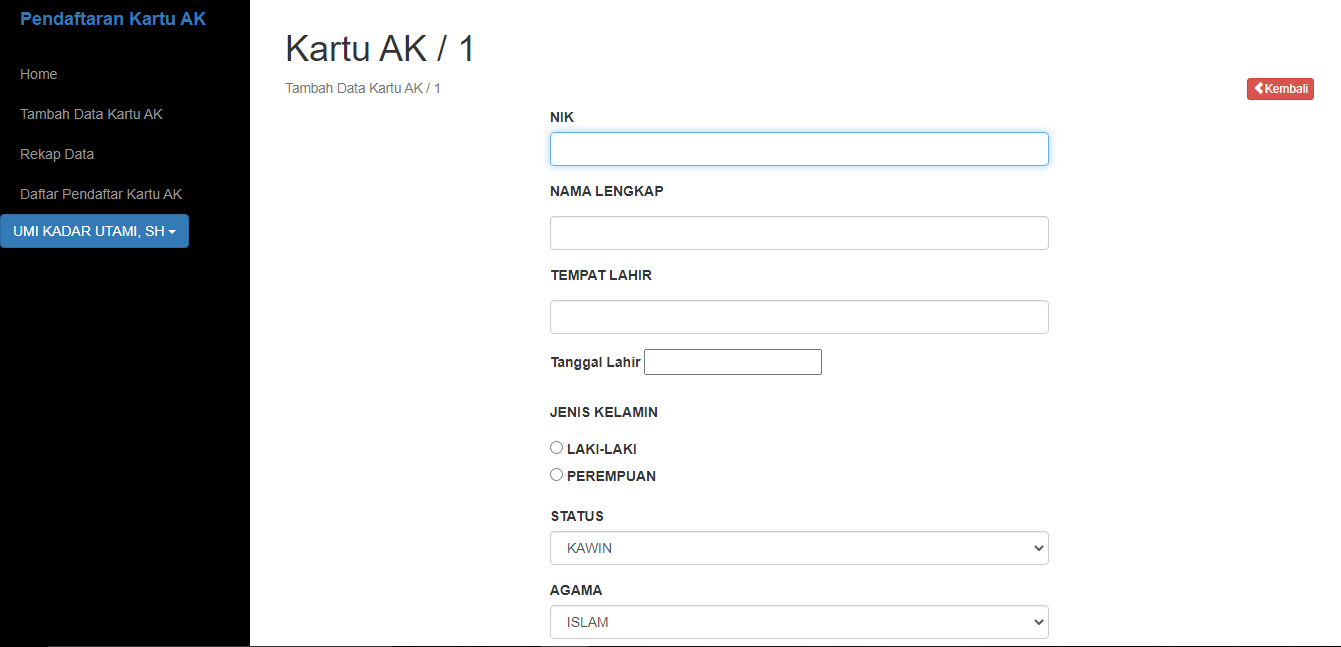
Task: Open the Home sidebar menu item
Action: click(39, 74)
